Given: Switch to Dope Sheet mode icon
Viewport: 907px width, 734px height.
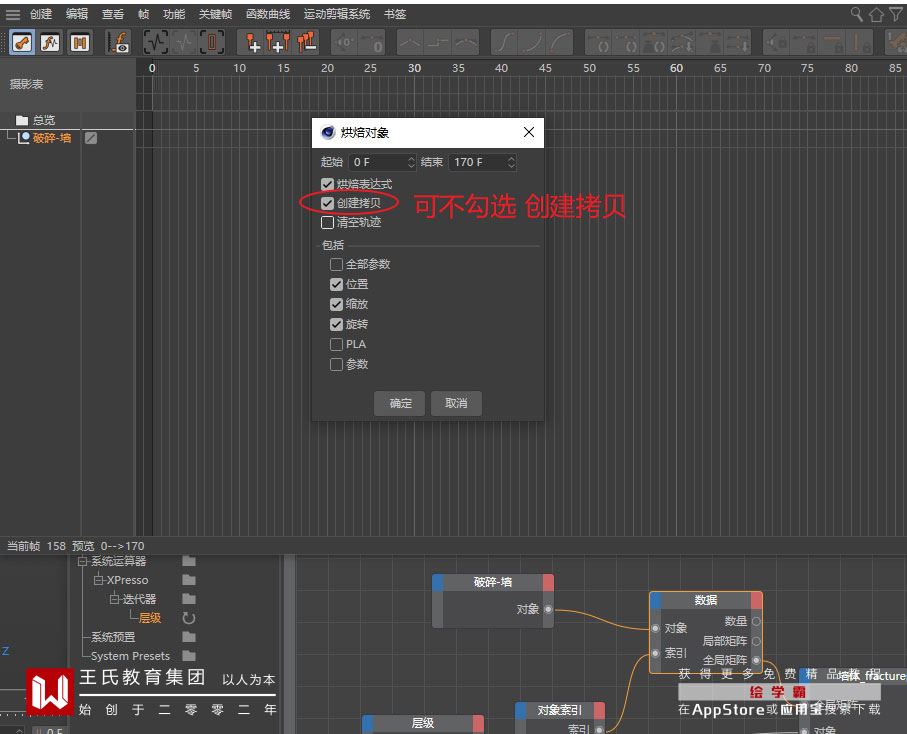Looking at the screenshot, I should point(21,43).
